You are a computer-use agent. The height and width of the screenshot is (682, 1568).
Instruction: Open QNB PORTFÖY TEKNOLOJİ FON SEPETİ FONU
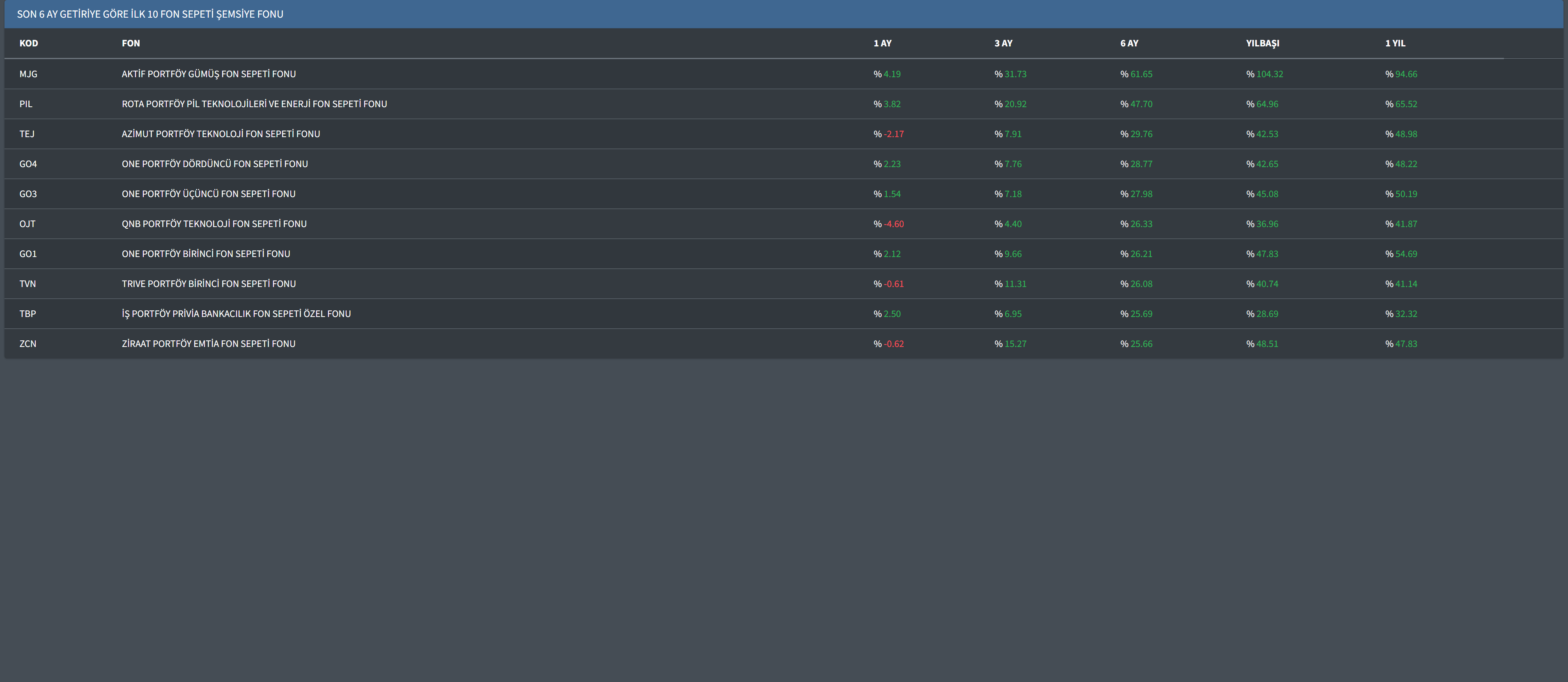click(214, 224)
